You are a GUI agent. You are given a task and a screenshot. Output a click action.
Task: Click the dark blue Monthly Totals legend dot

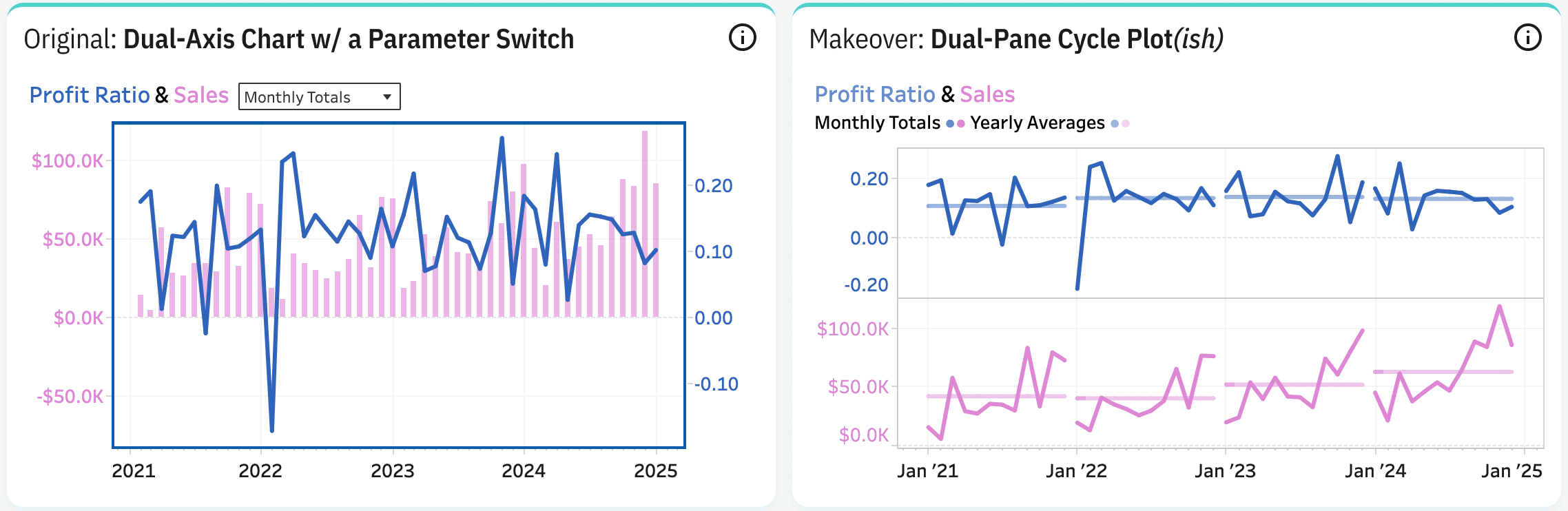click(951, 124)
